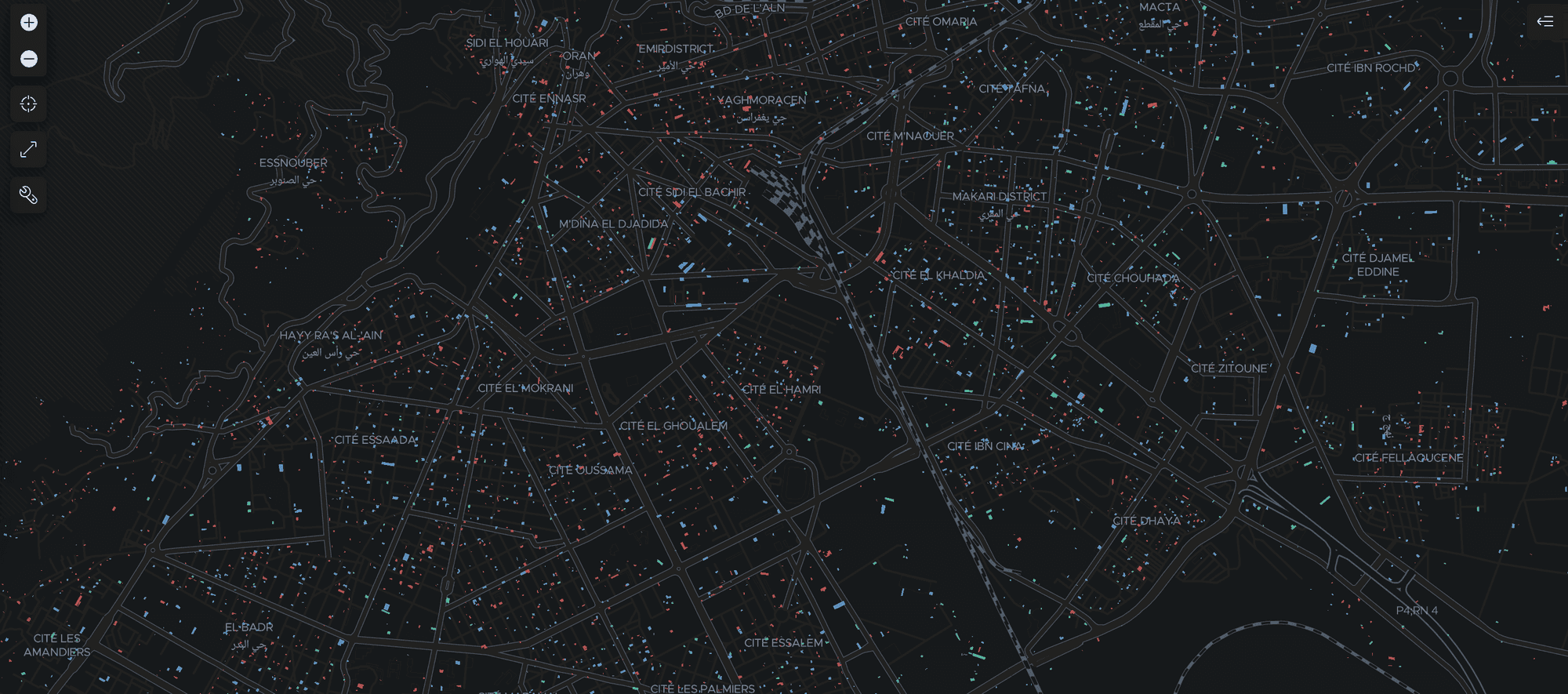
Task: Click the CITÉ DHAYA label
Action: [x=1146, y=521]
